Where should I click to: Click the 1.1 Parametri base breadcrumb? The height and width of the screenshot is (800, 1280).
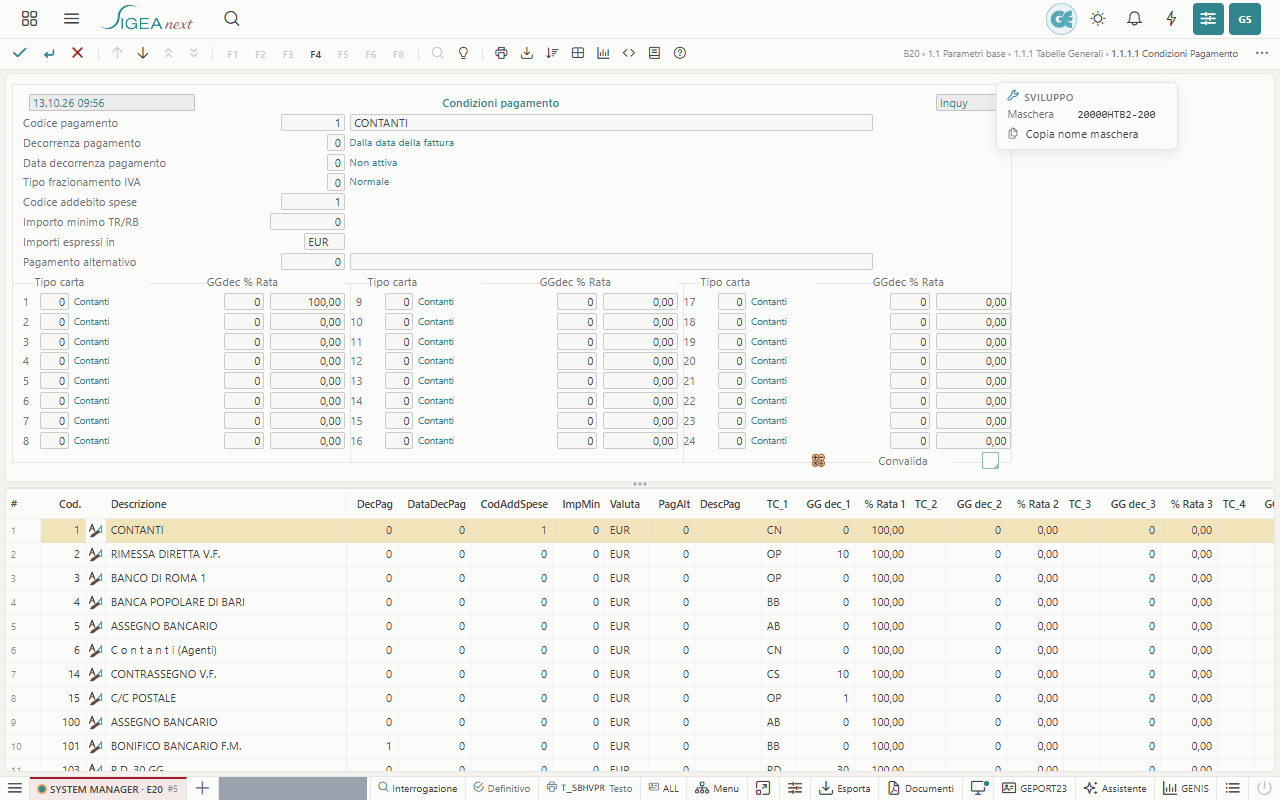pos(967,54)
